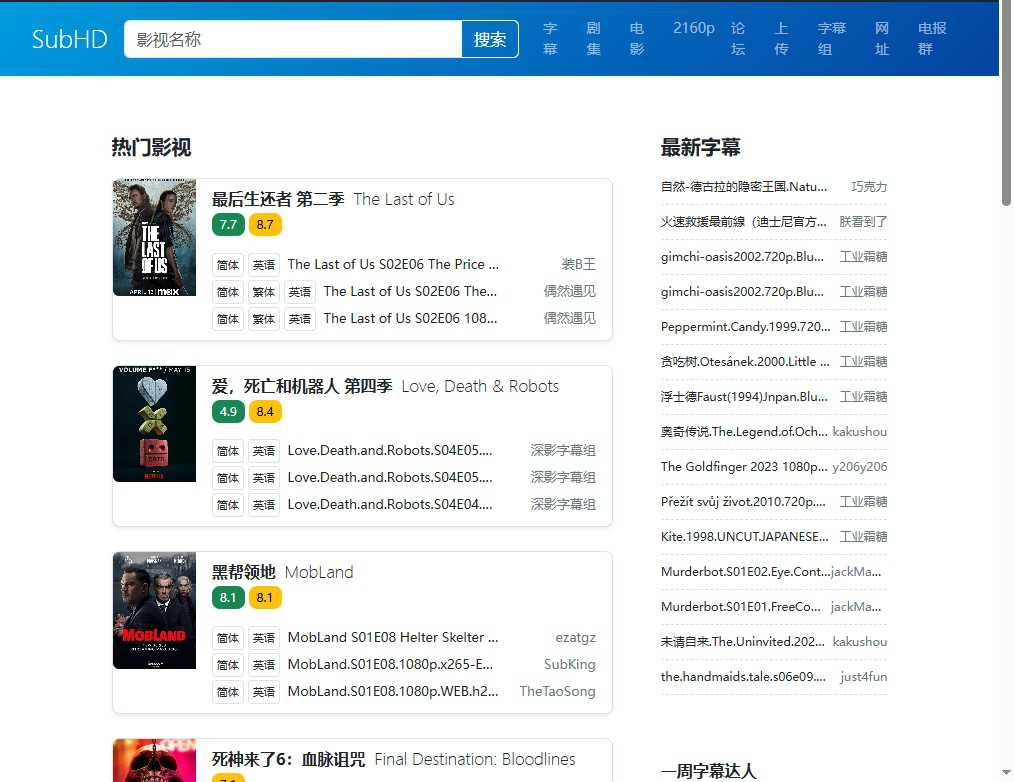
Task: Open the 2160p category
Action: click(x=693, y=29)
